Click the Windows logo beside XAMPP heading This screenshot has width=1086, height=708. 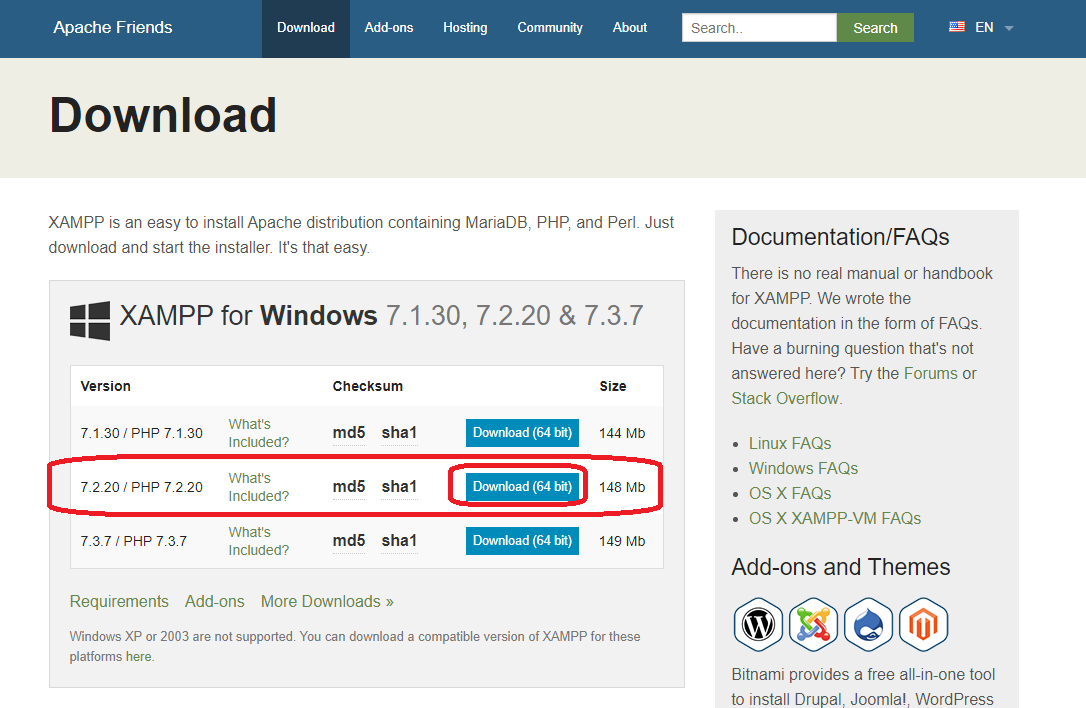tap(90, 321)
